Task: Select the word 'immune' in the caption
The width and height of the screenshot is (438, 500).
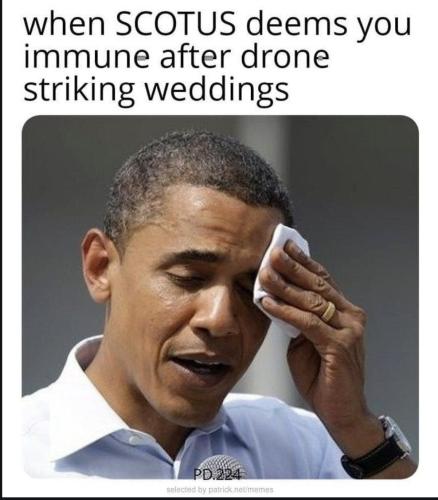Action: coord(86,57)
